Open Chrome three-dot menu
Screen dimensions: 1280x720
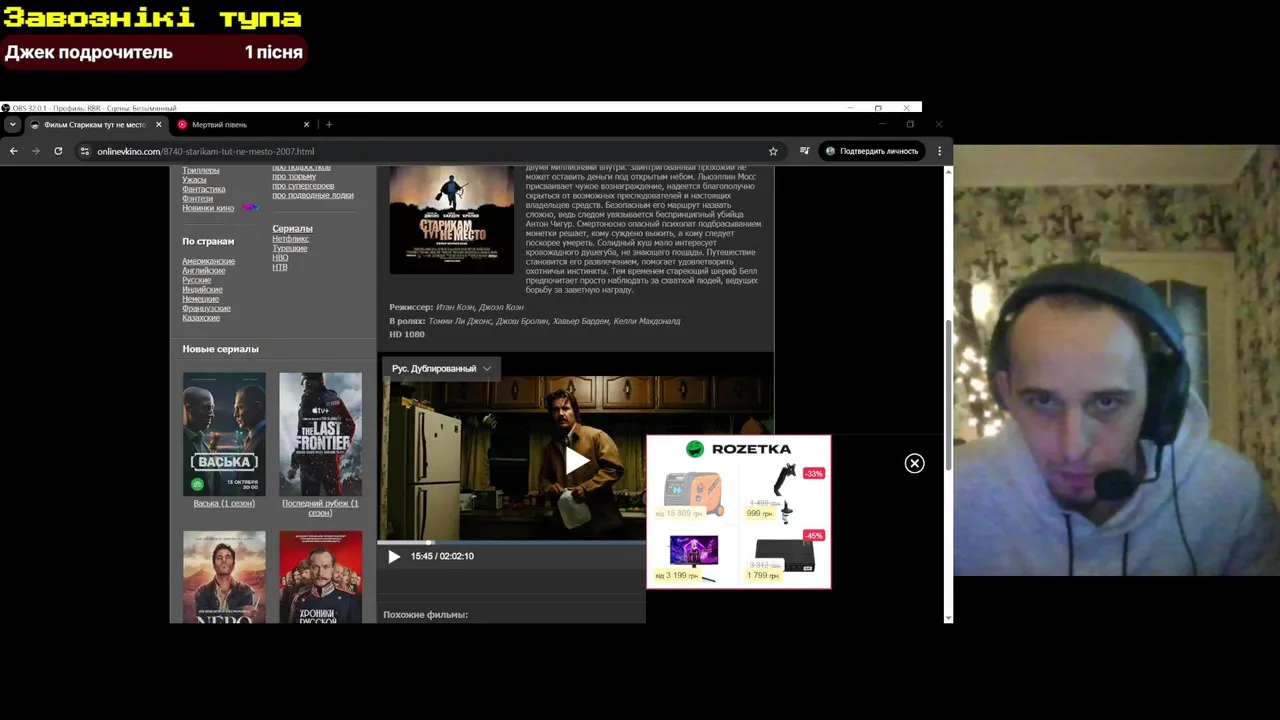[x=939, y=151]
